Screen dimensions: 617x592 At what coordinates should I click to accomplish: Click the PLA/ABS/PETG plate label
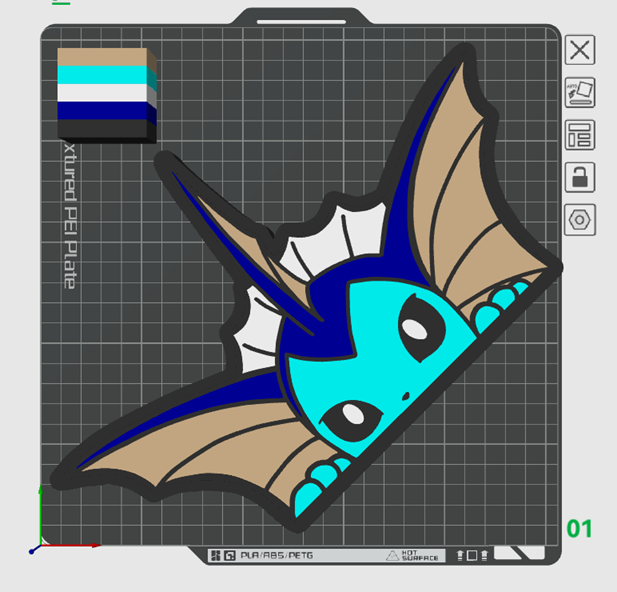point(276,555)
